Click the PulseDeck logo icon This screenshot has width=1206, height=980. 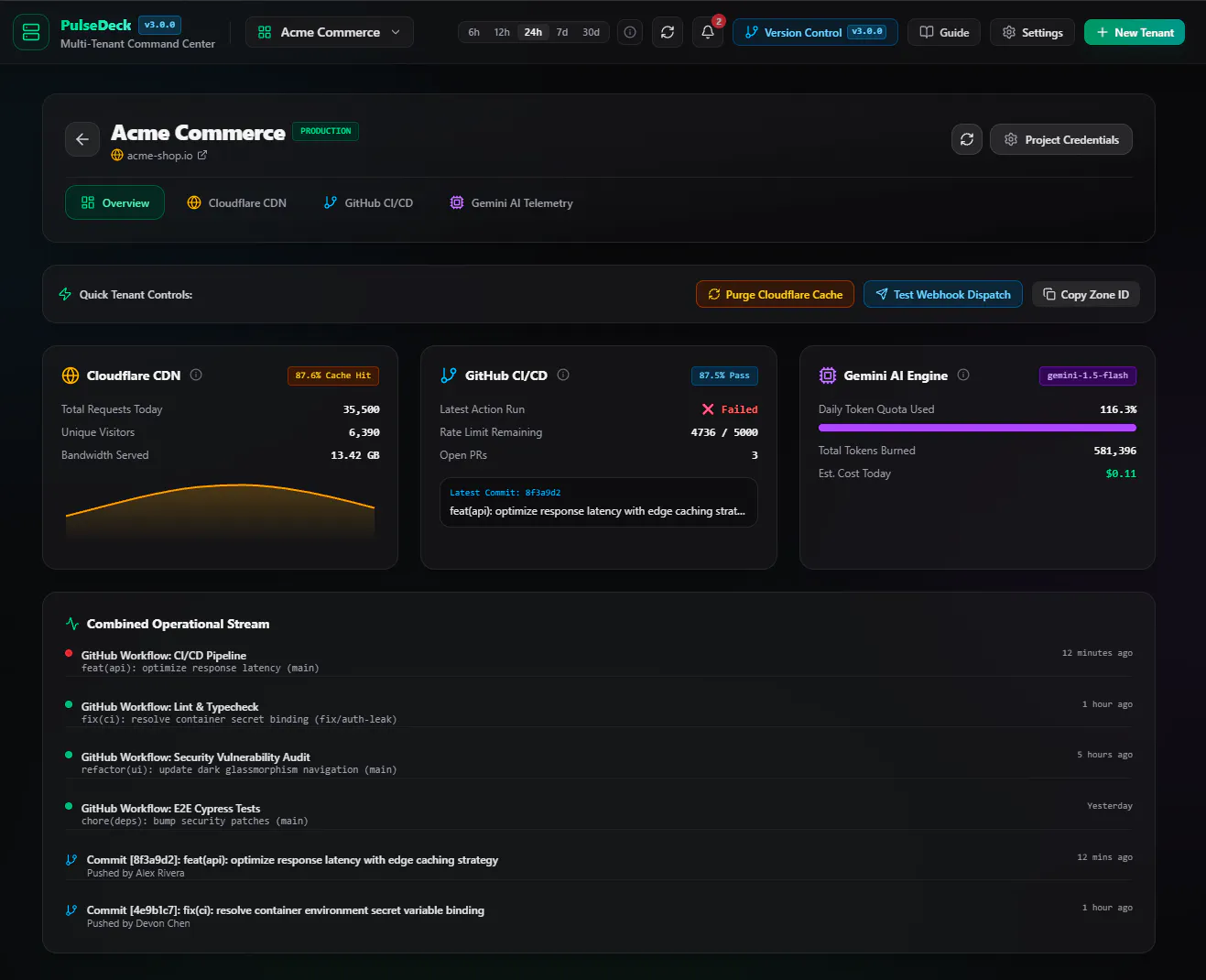point(31,32)
